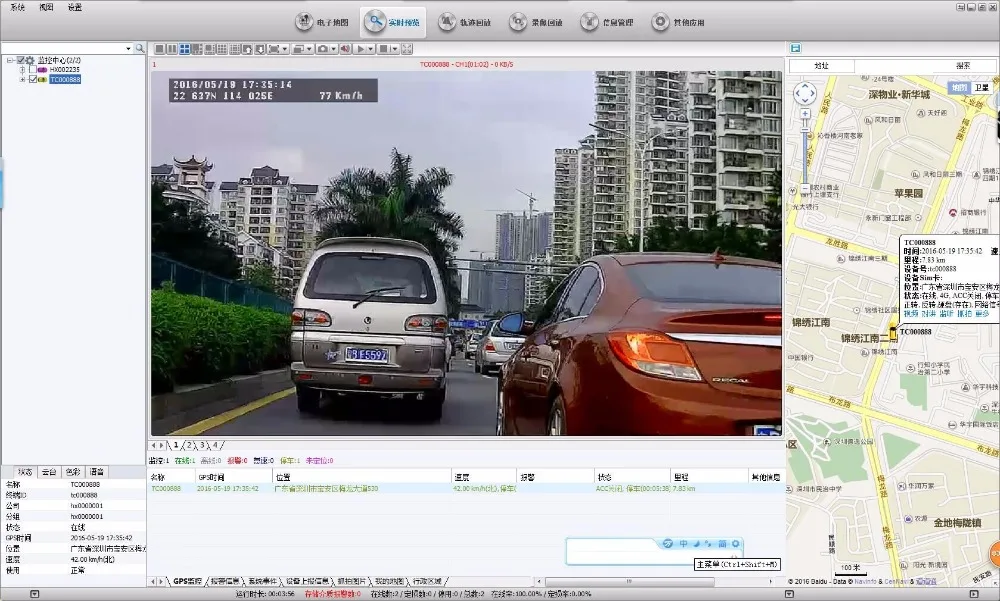Open the 系统 menu

17,8
